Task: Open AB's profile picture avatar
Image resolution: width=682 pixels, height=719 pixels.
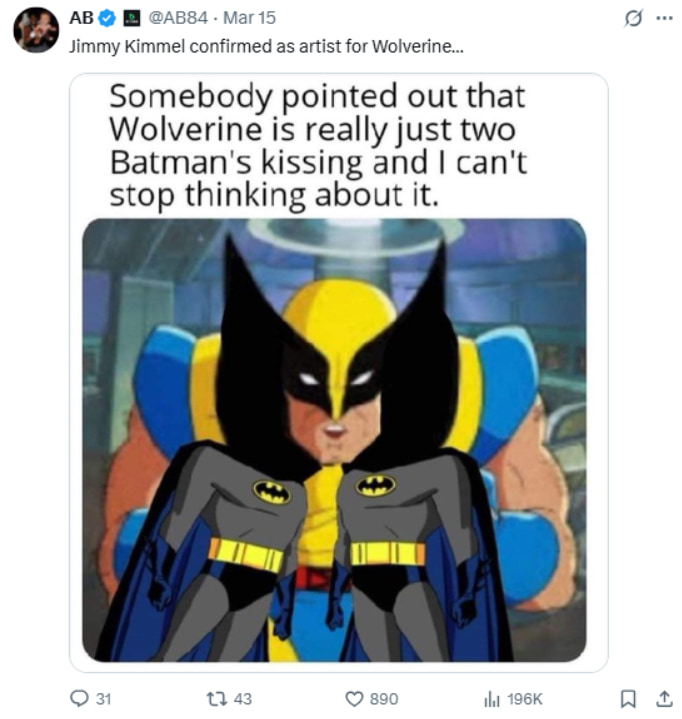Action: [x=35, y=30]
